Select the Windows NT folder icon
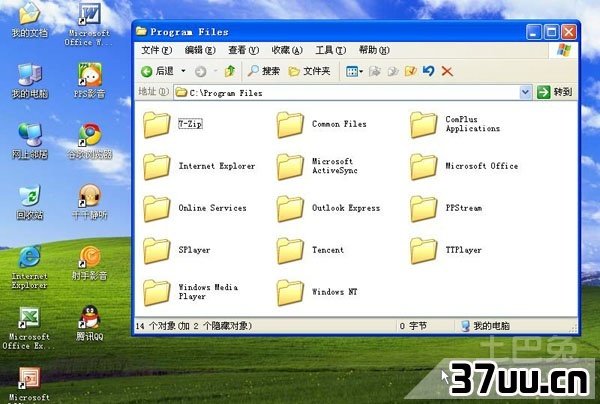Viewport: 600px width, 404px height. 290,292
